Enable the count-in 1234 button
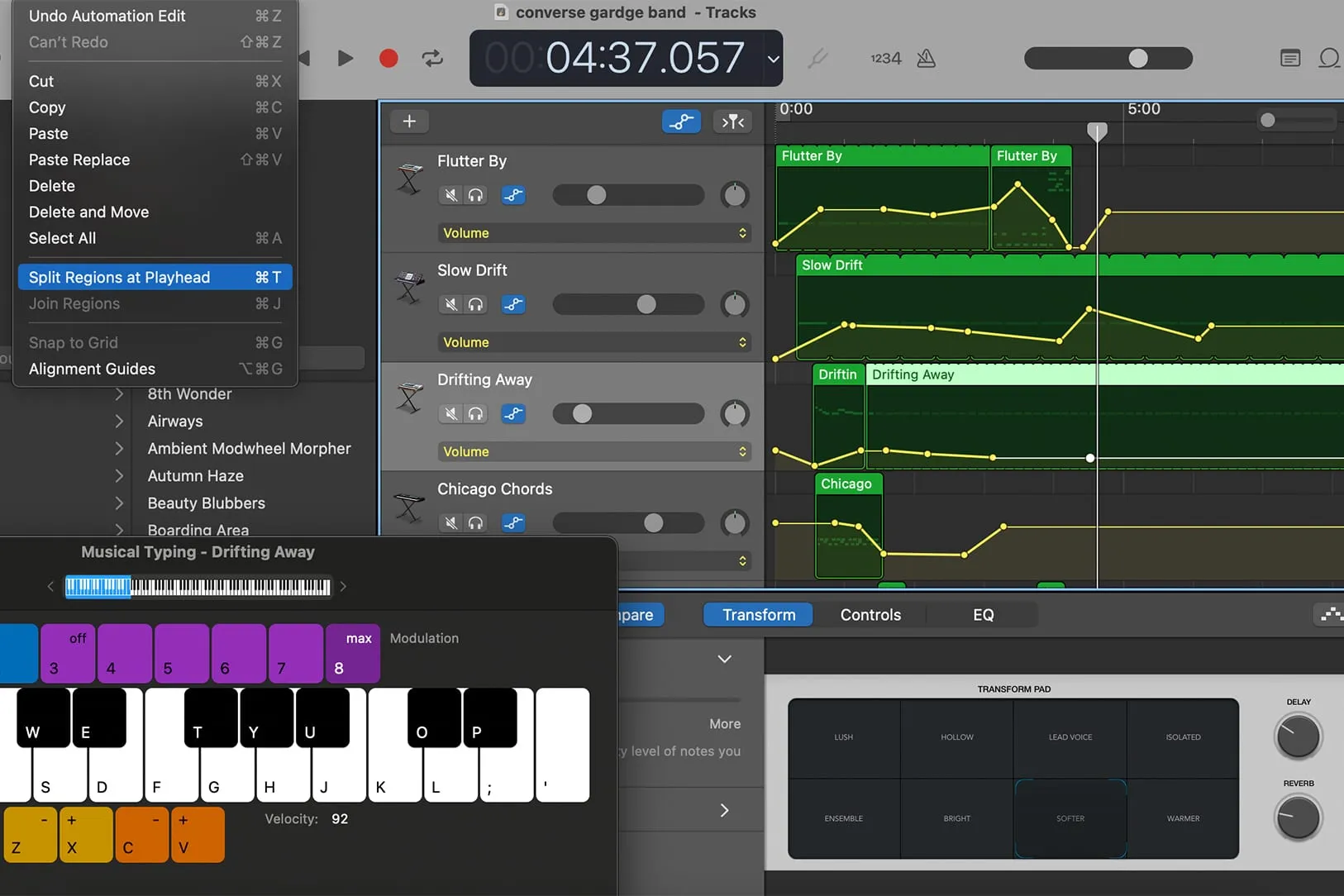 pyautogui.click(x=885, y=58)
